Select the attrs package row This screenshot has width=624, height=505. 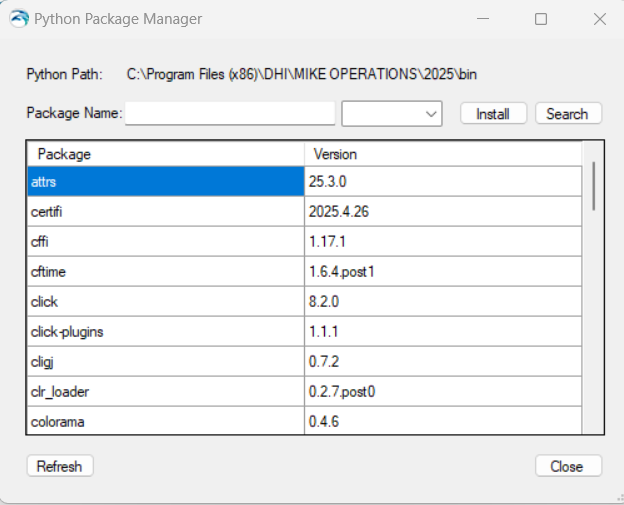[166, 181]
